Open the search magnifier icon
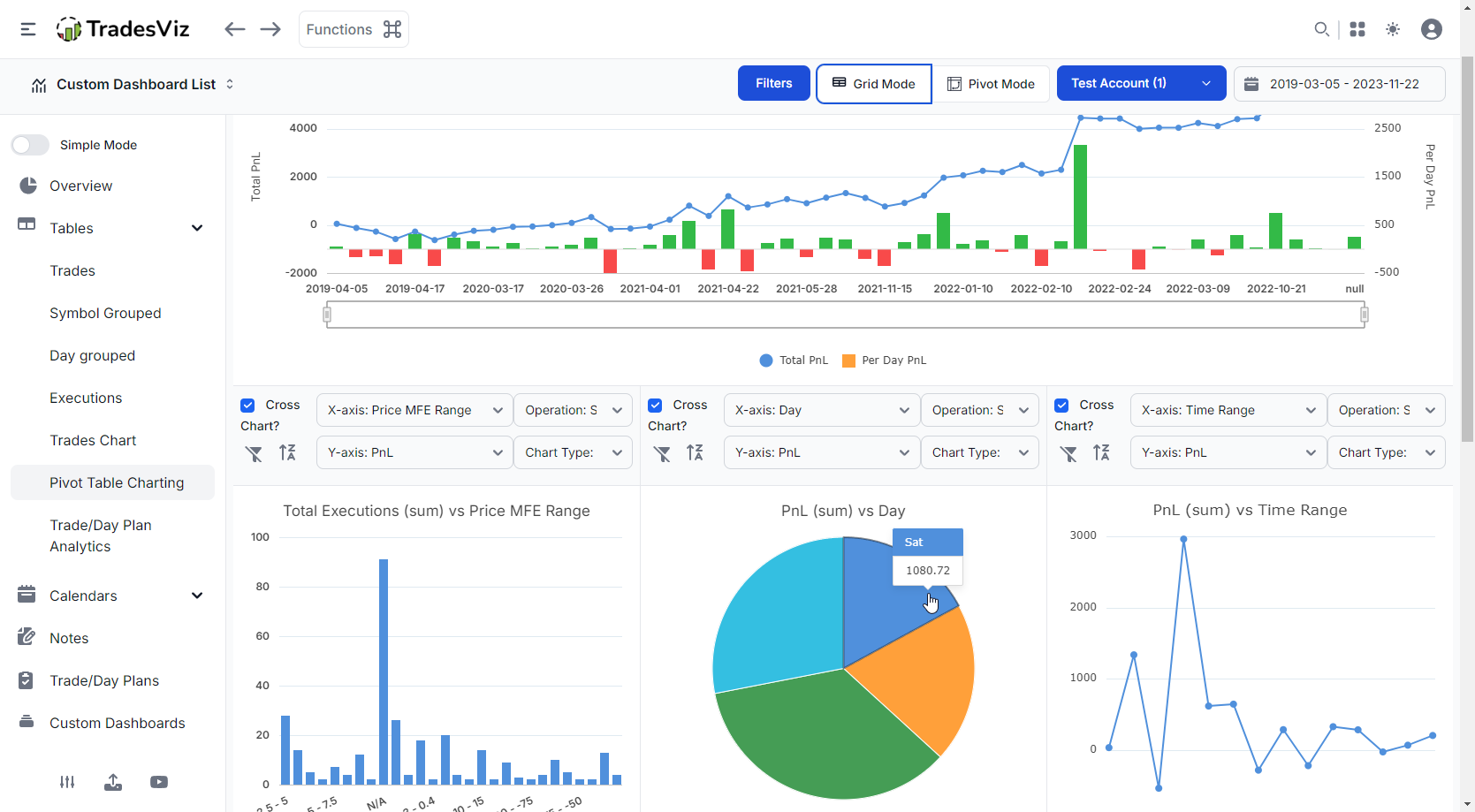1475x812 pixels. [1321, 29]
